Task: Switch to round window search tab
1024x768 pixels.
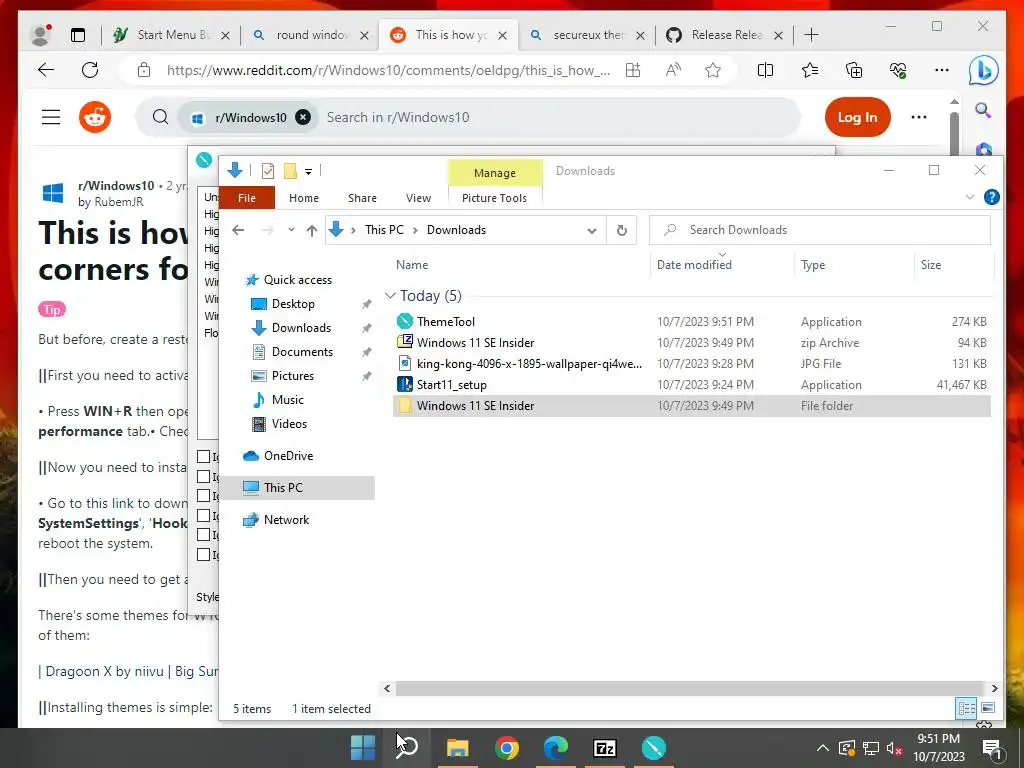Action: (x=310, y=35)
